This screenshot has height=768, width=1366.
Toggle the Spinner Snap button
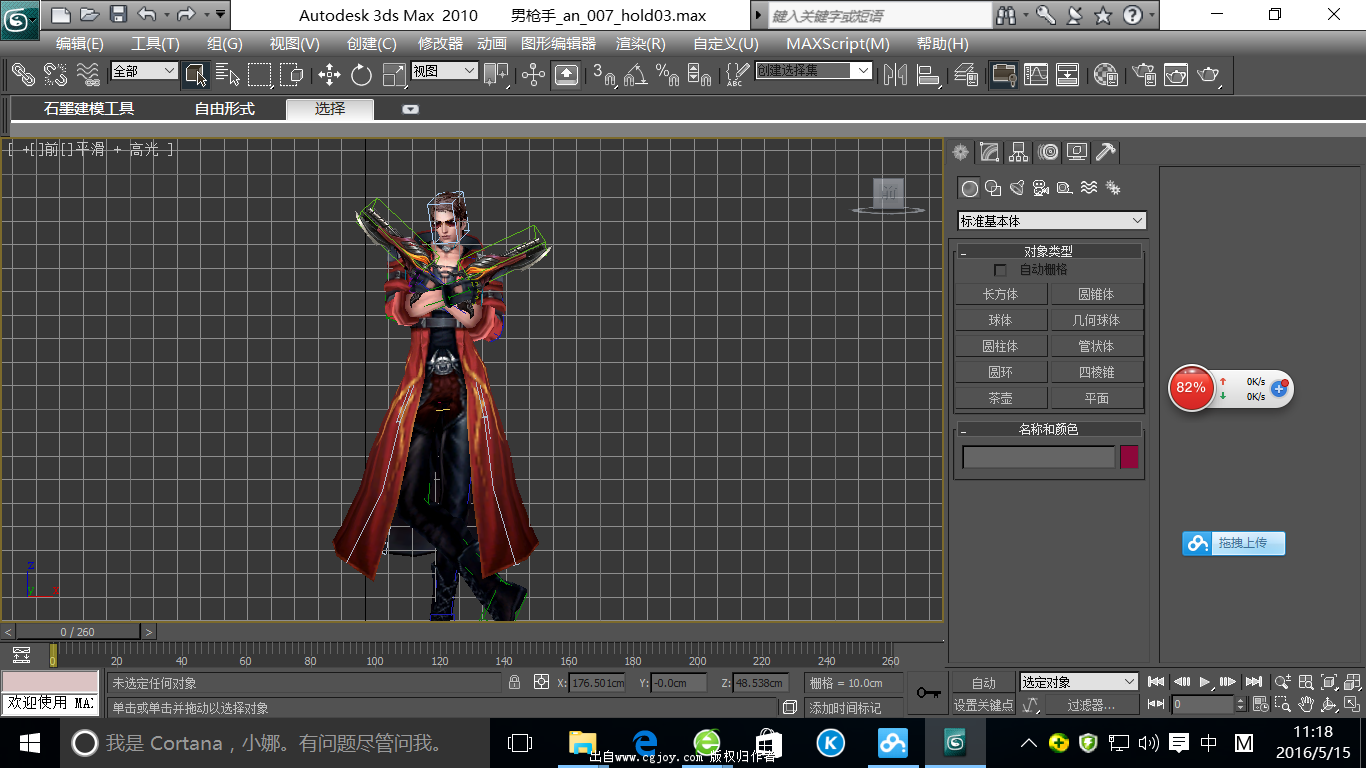tap(699, 74)
